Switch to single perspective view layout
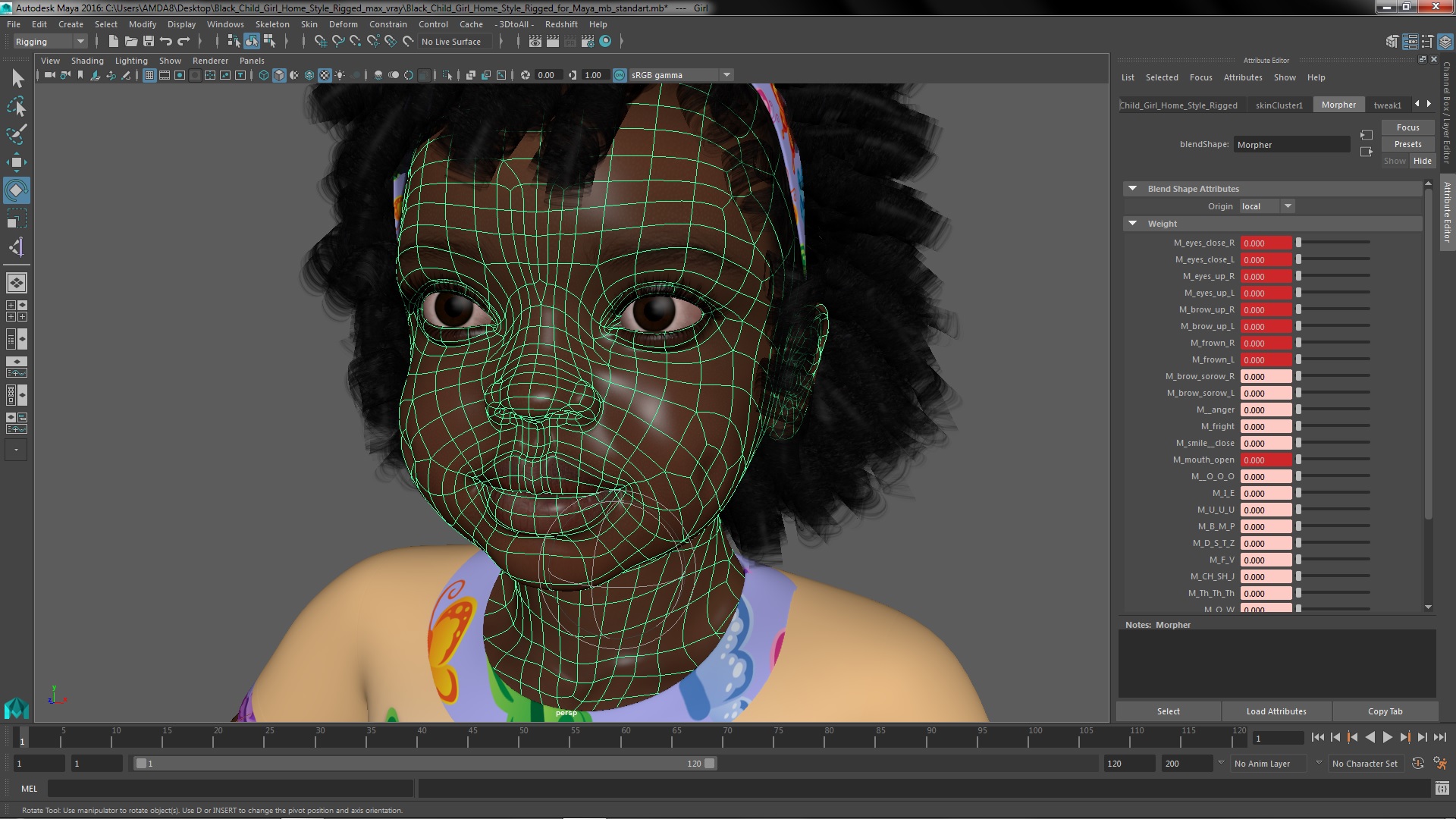 click(x=17, y=283)
